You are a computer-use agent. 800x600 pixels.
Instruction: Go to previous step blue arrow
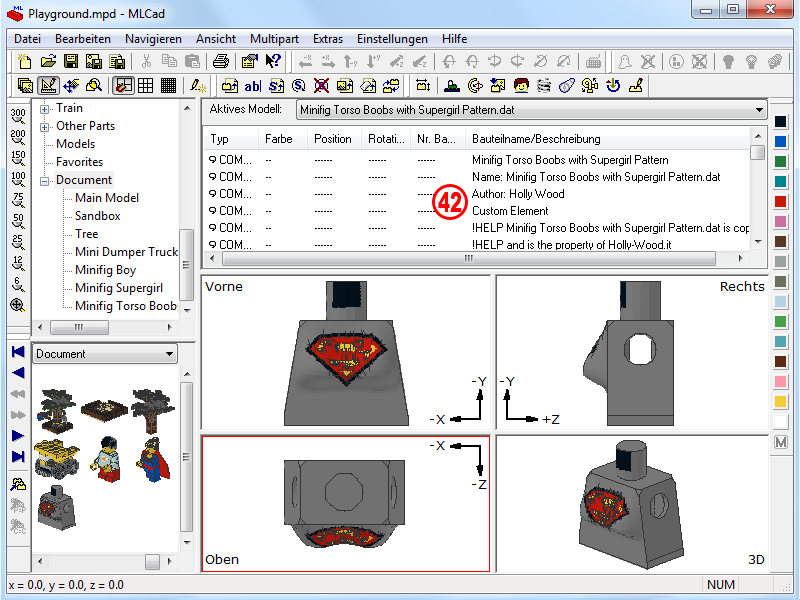18,373
